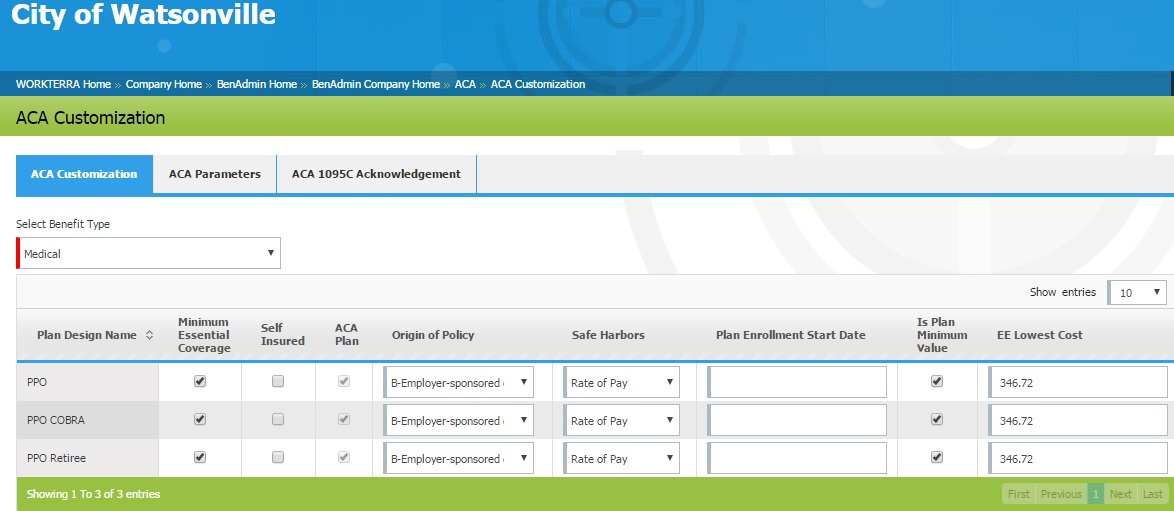
Task: Switch to ACA Parameters tab
Action: (214, 174)
